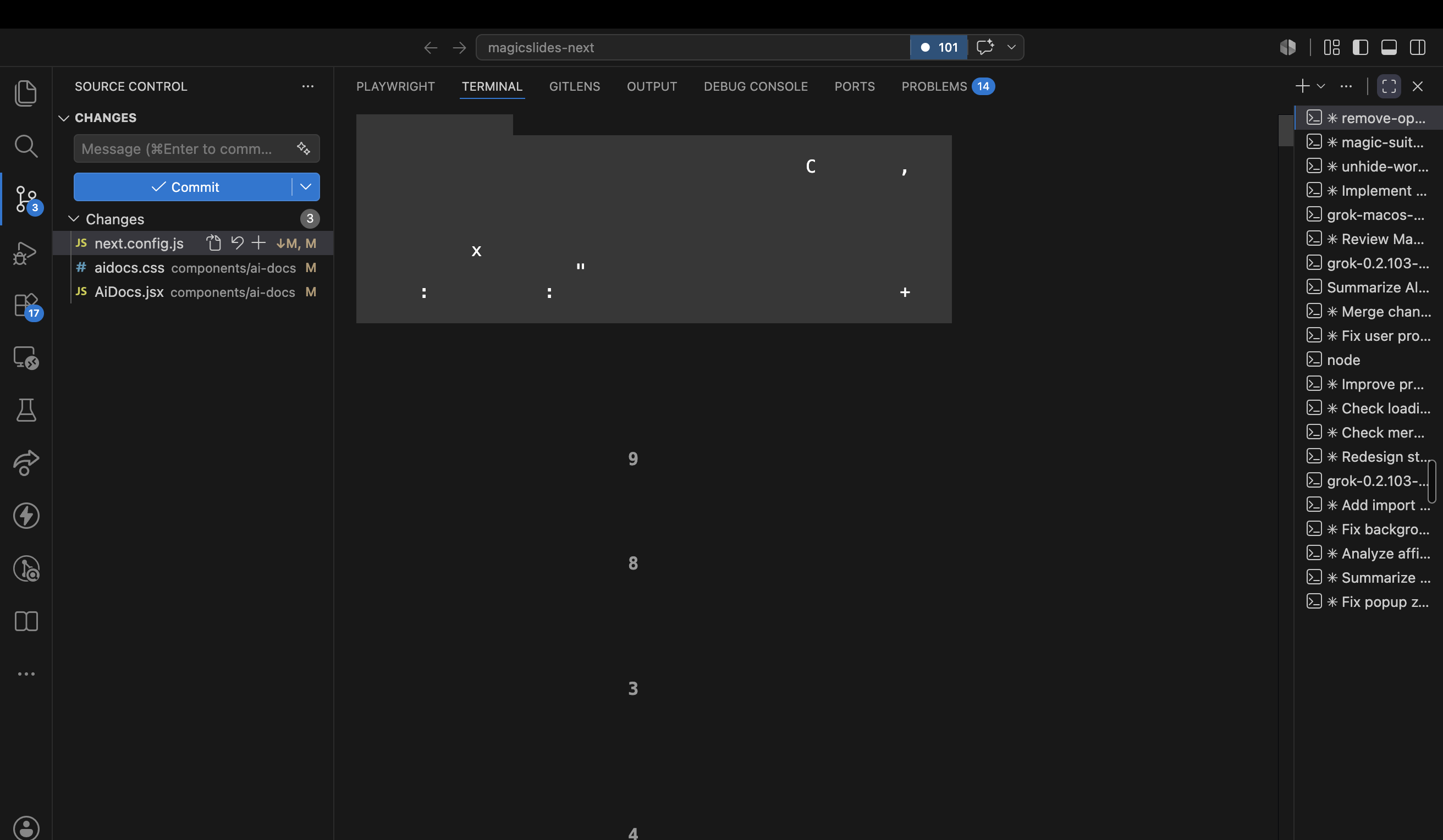Click the Copilot status icon in the title bar
This screenshot has width=1443, height=840.
coord(1288,47)
